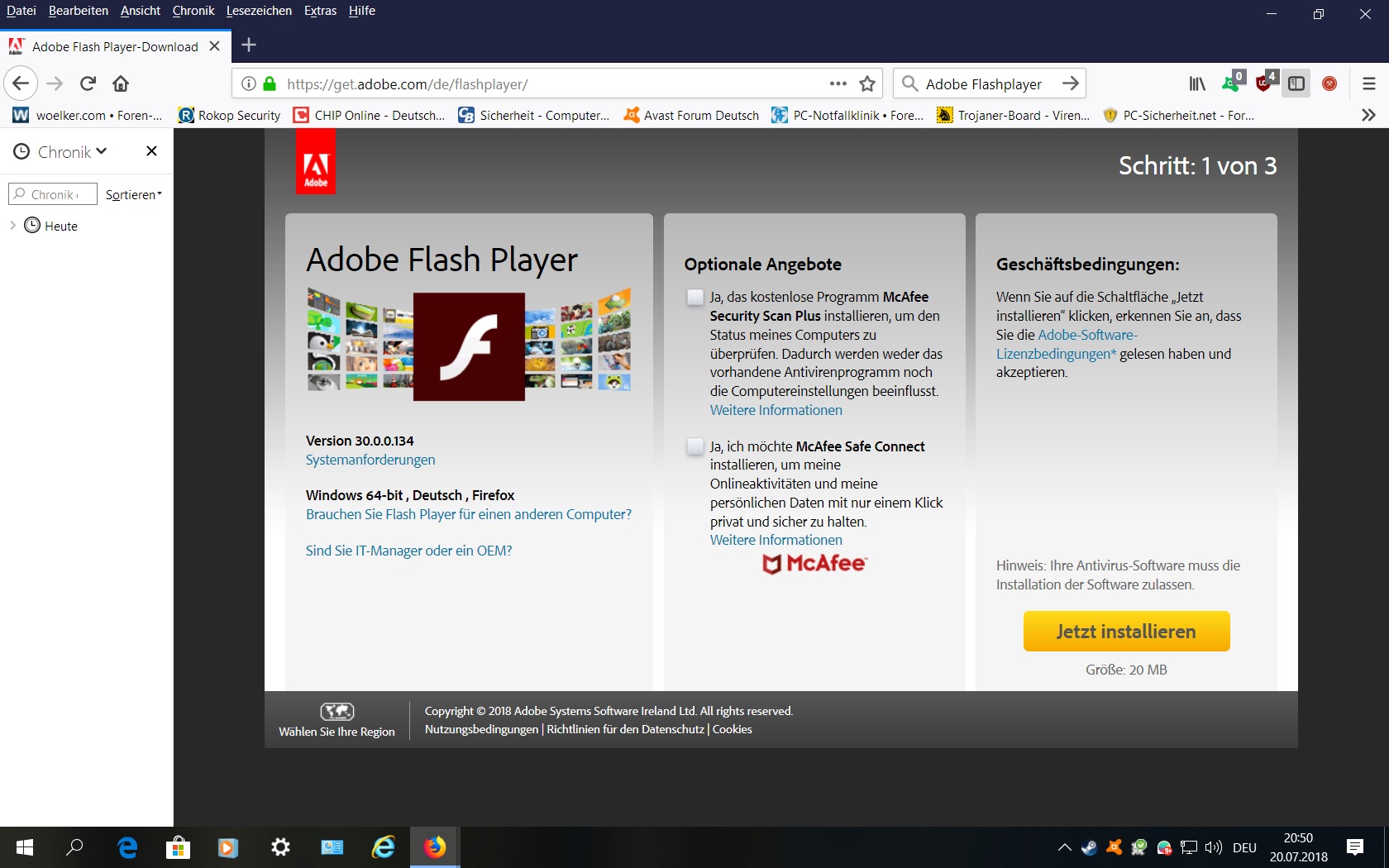Close the Chronik sidebar

pos(151,150)
